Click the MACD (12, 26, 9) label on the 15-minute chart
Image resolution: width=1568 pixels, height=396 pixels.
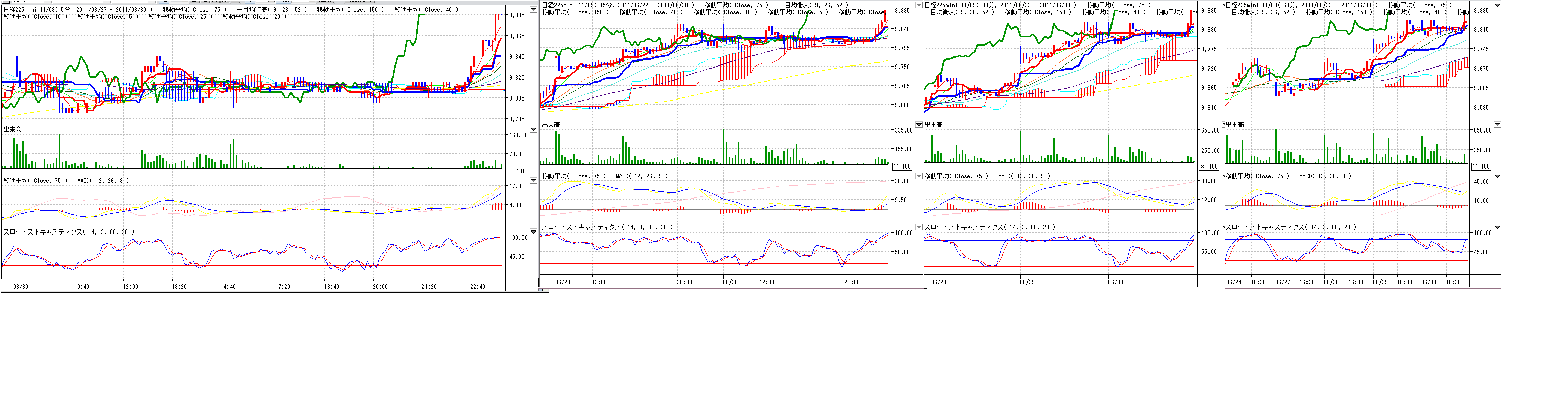641,176
